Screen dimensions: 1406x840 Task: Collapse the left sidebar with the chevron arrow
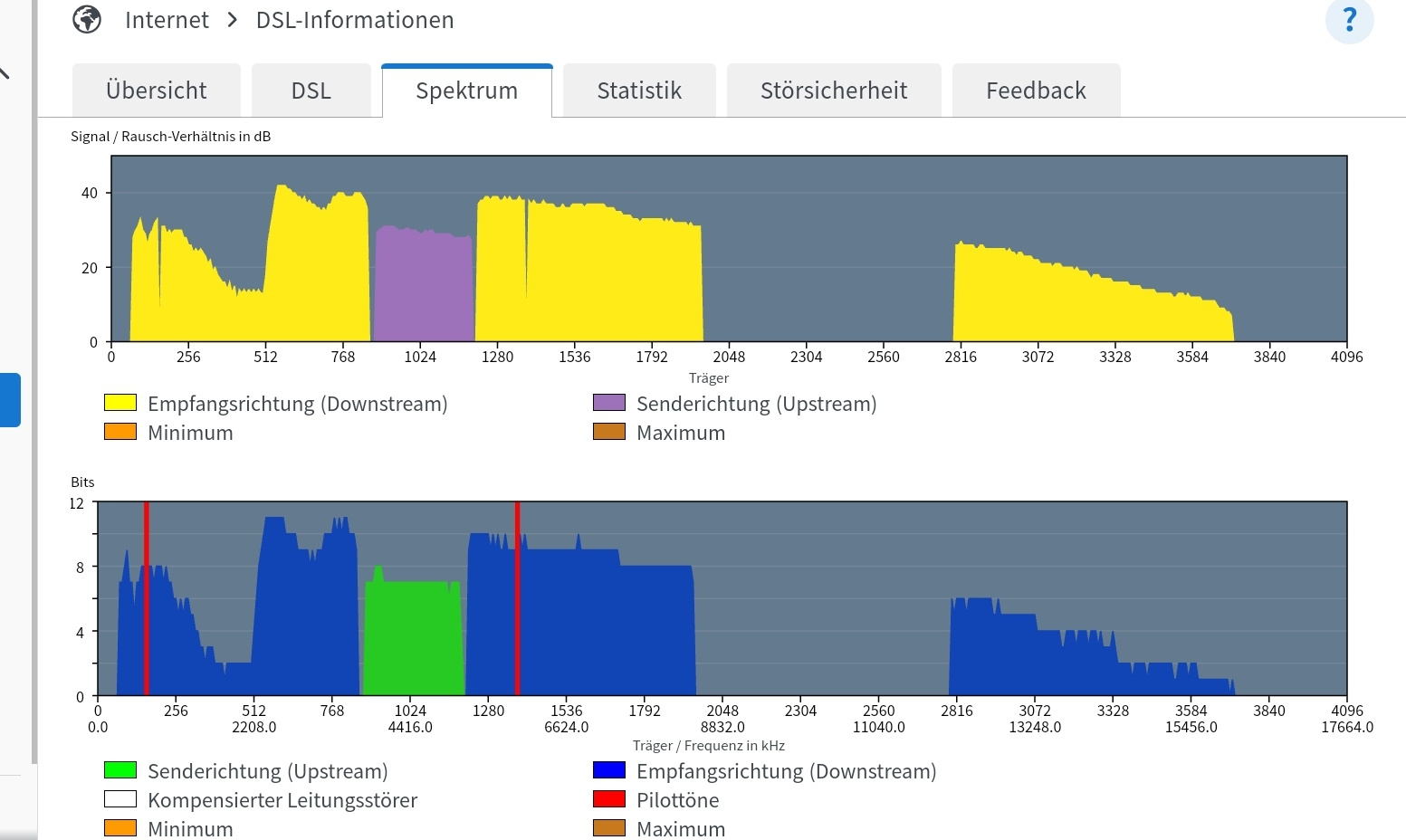click(x=5, y=74)
